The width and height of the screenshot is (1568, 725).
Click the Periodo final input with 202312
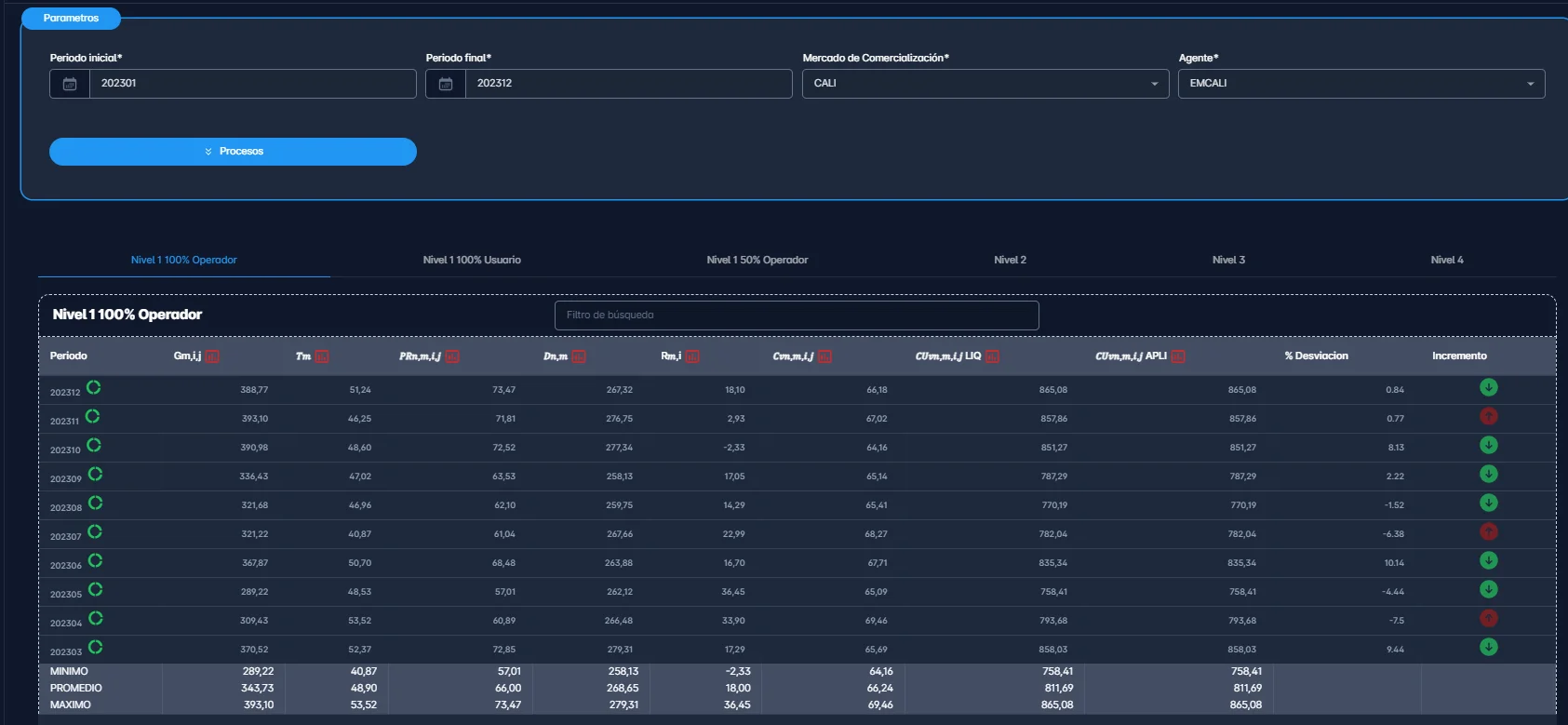pos(628,84)
